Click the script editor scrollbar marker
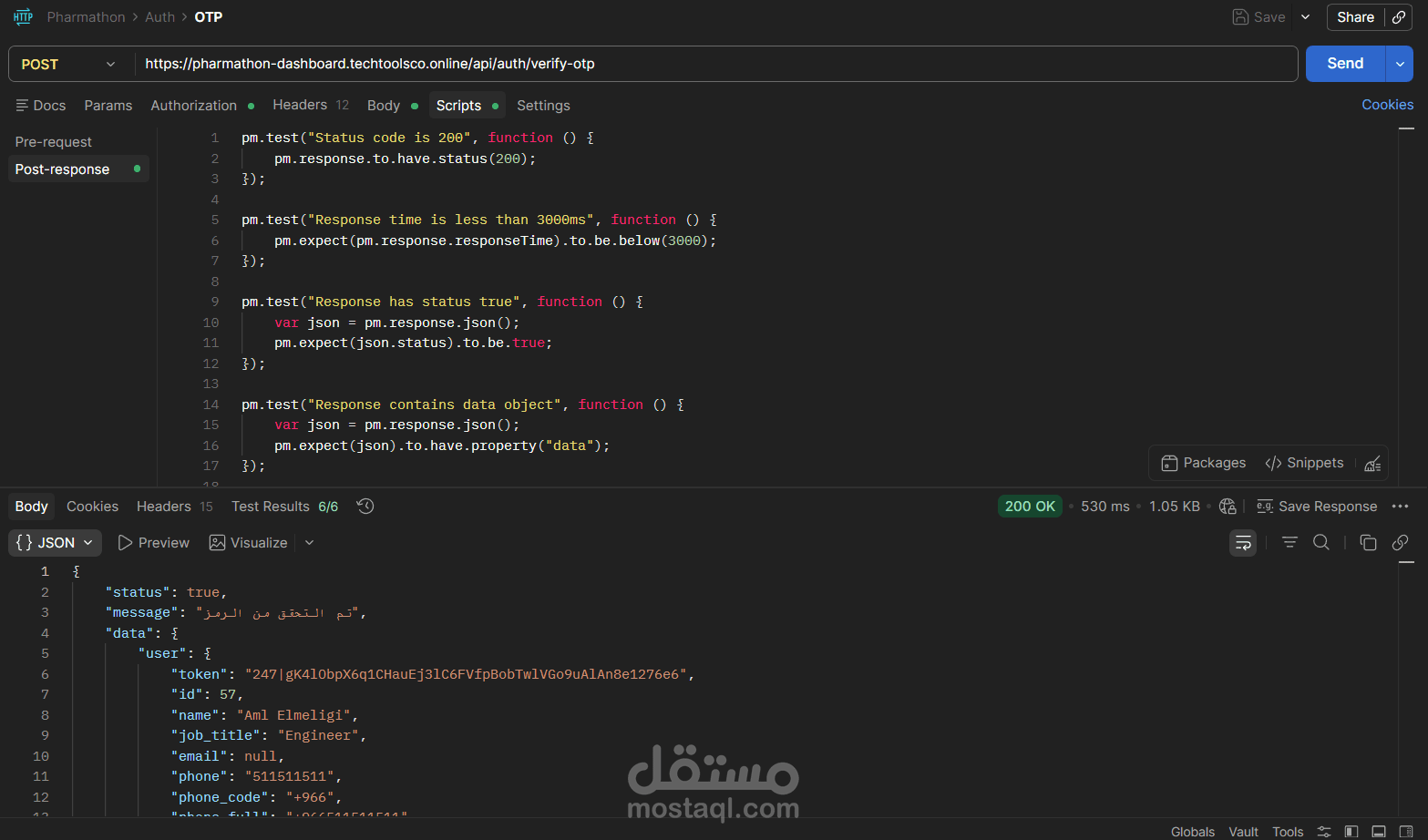 (1406, 128)
